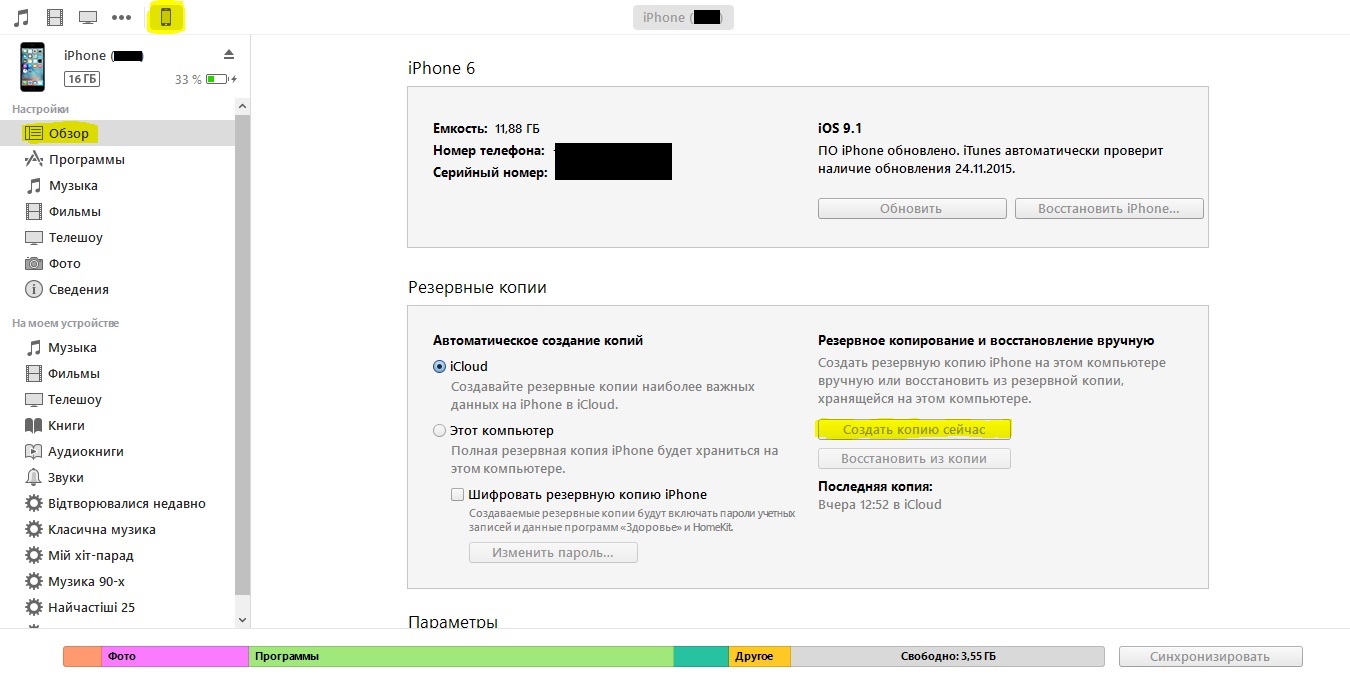Click the Емкость: 11,88 ГБ text
The width and height of the screenshot is (1350, 696).
pyautogui.click(x=486, y=129)
